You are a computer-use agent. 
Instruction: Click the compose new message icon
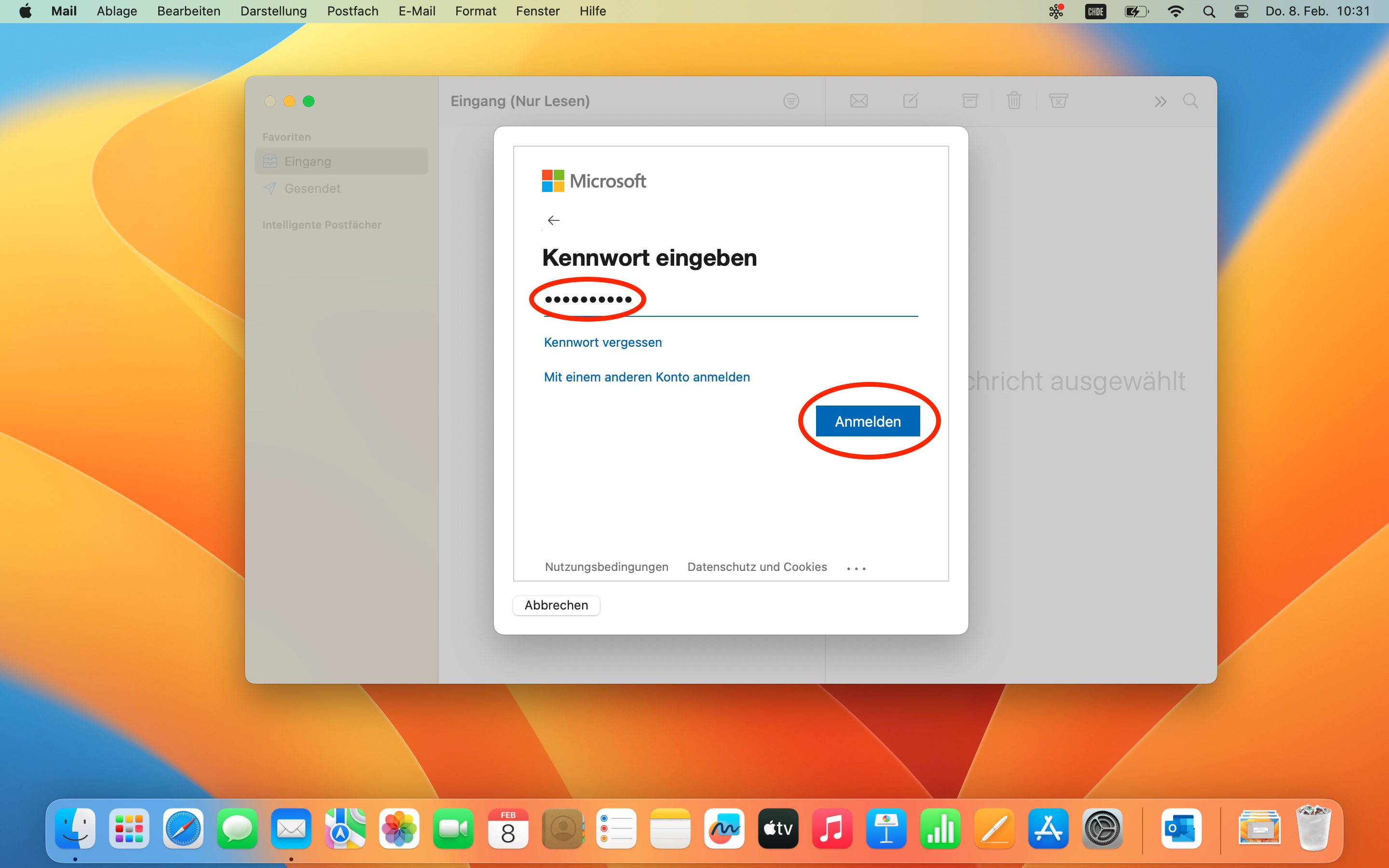[x=911, y=101]
